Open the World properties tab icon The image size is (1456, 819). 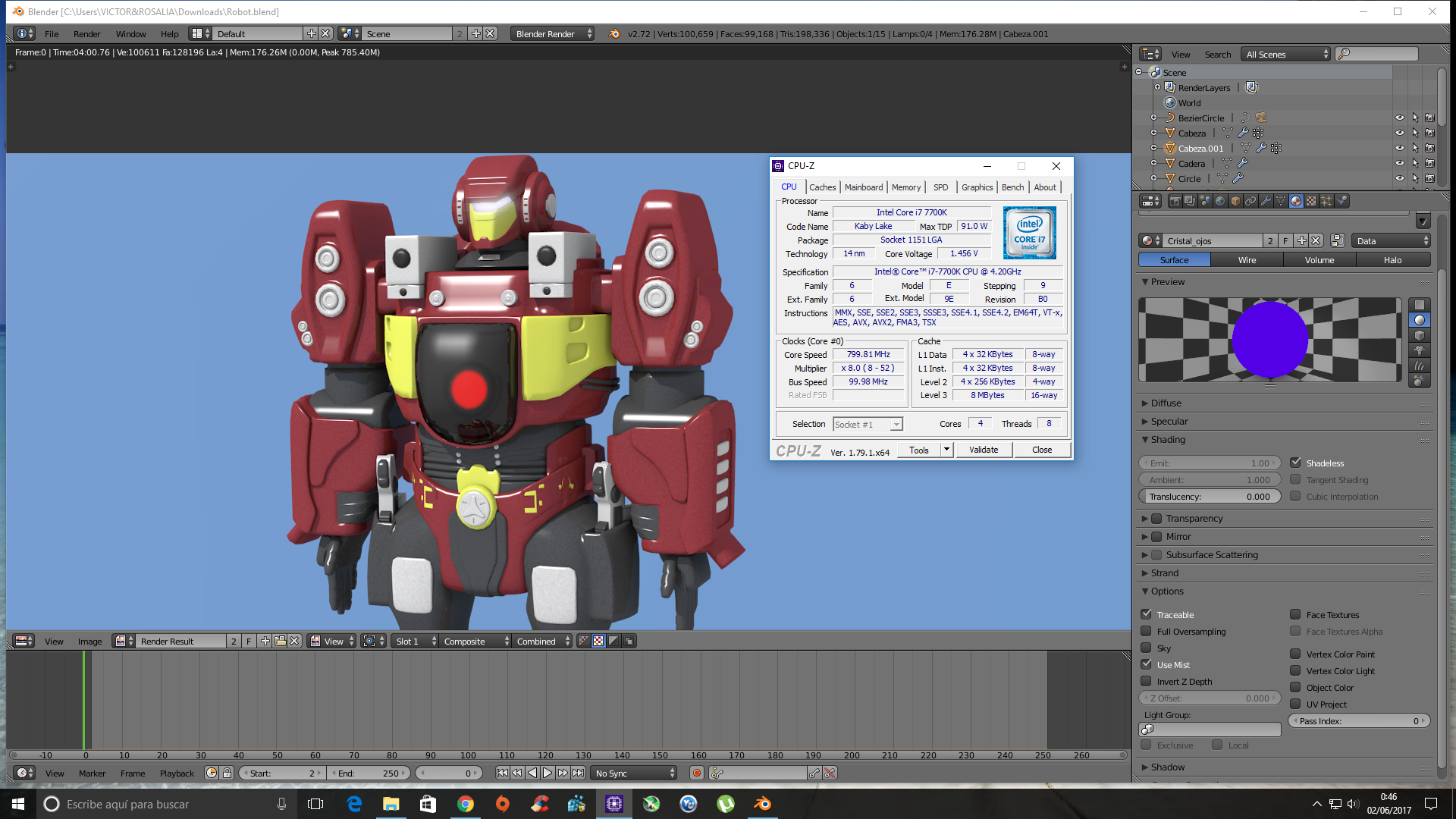click(x=1220, y=201)
